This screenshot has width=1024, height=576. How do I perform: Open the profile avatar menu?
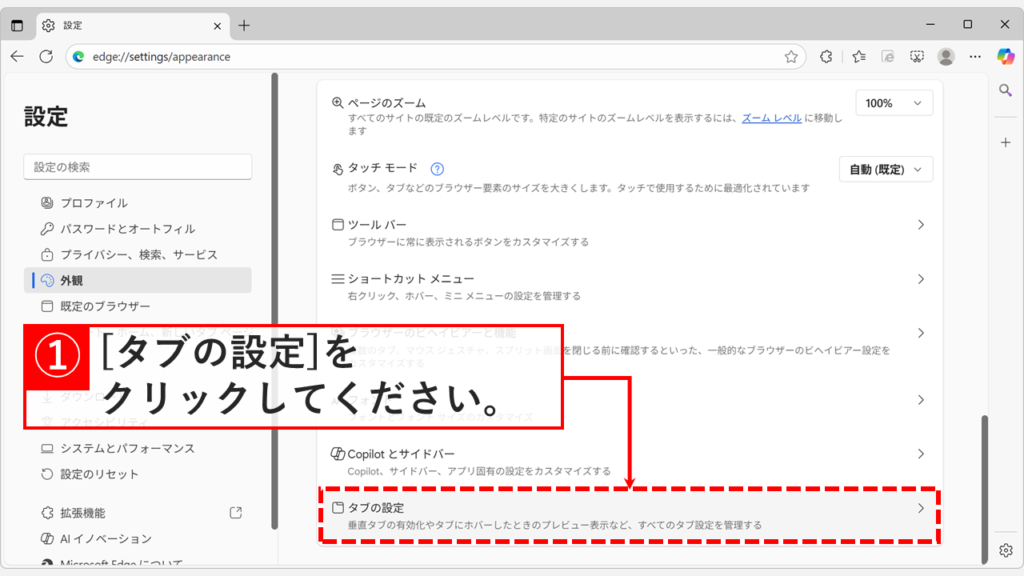946,57
